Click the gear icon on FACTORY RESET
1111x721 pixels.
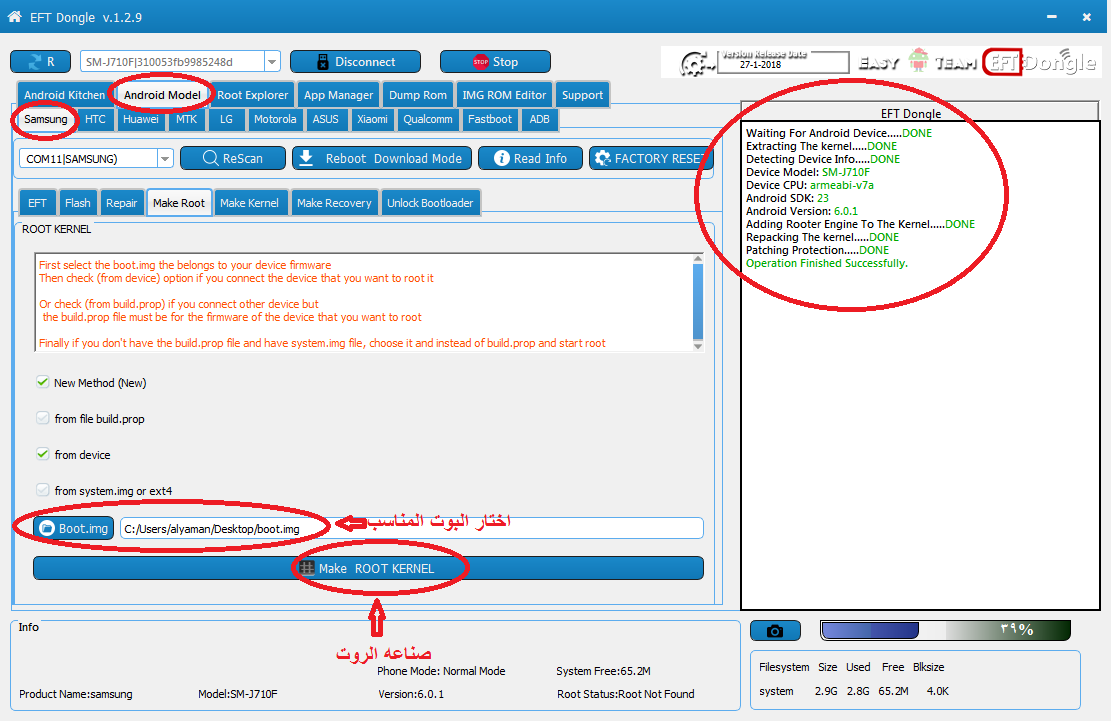click(x=602, y=158)
